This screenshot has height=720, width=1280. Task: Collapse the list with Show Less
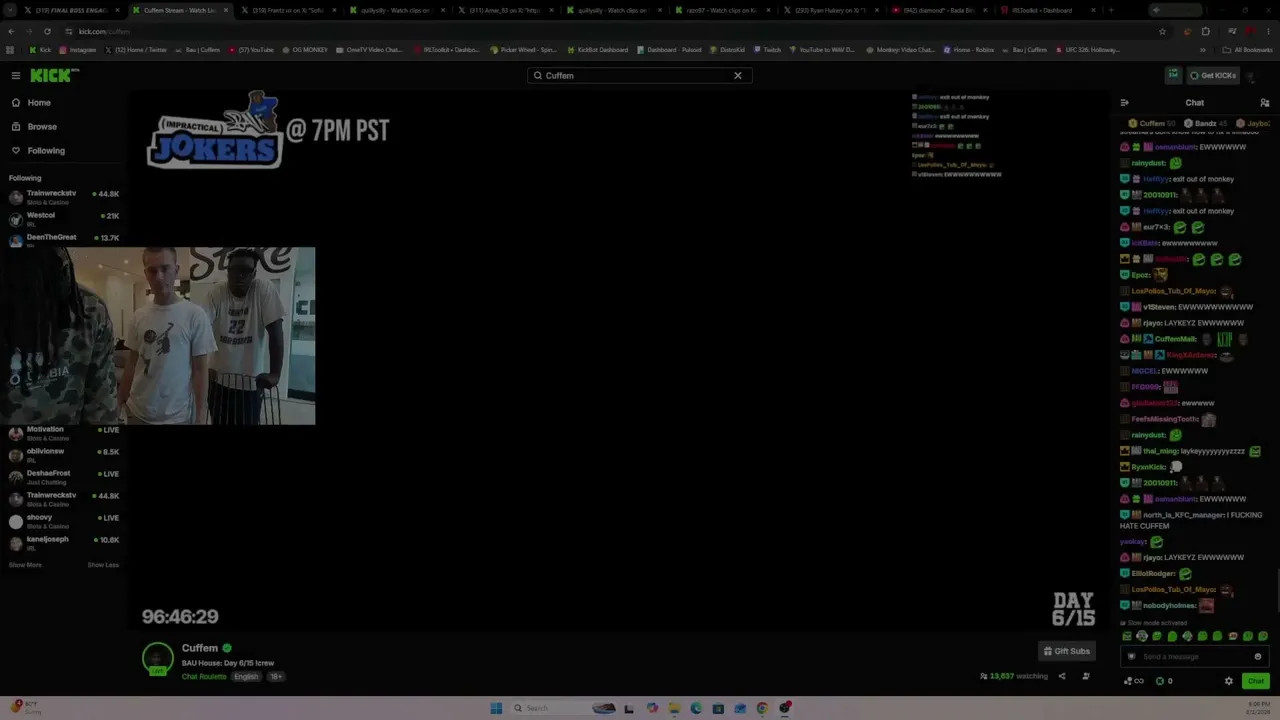(103, 565)
